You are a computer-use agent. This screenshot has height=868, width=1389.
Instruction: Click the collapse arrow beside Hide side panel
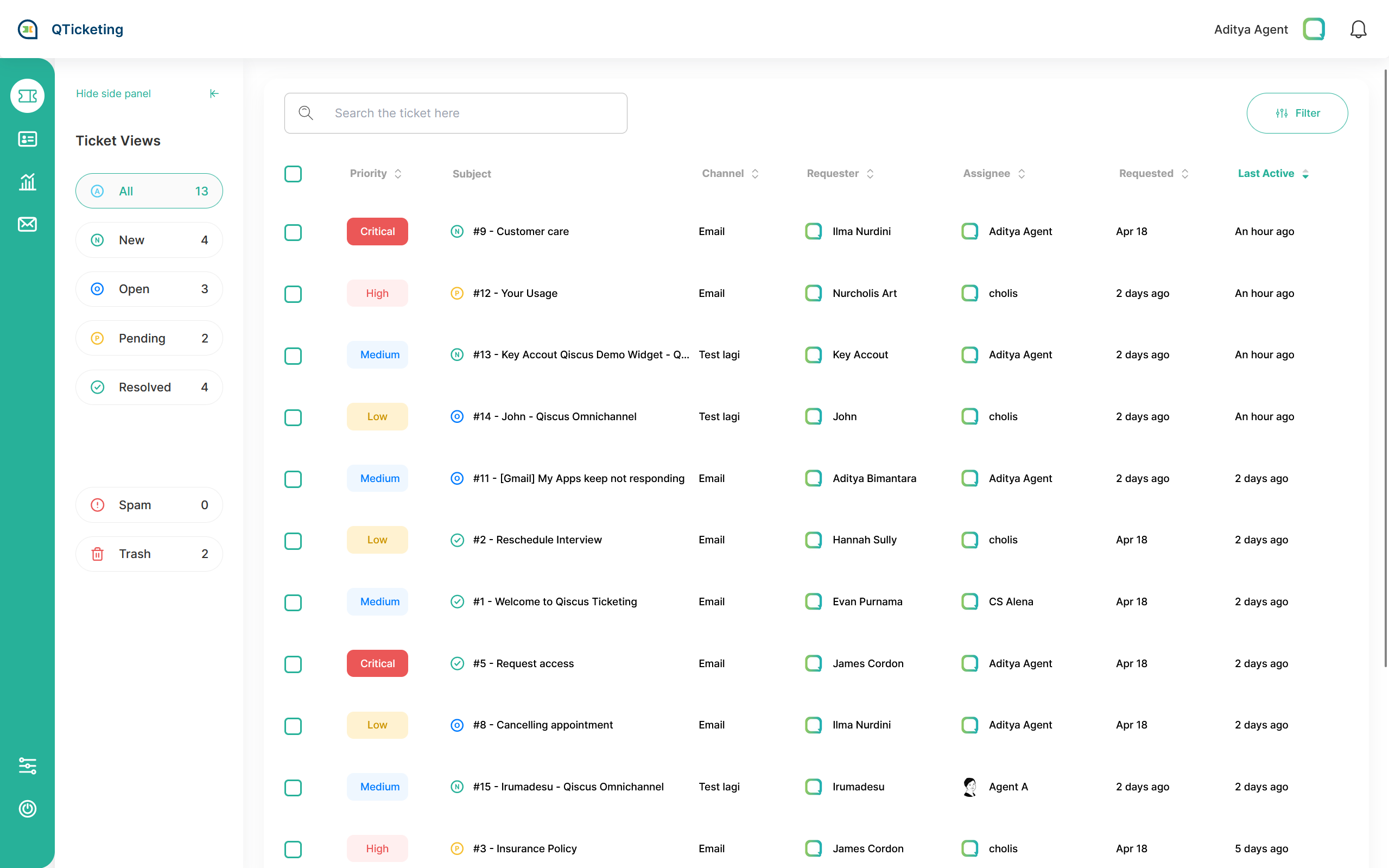(214, 93)
